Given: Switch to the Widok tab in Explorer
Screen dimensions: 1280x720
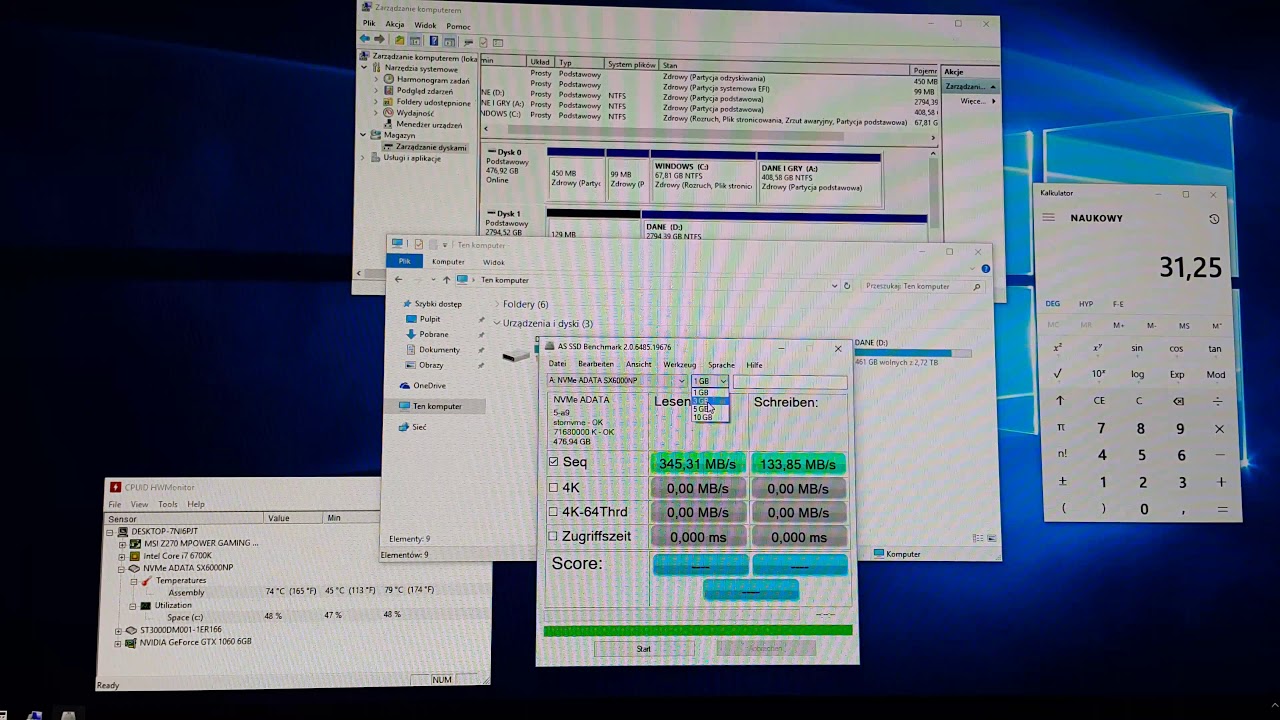Looking at the screenshot, I should 493,262.
